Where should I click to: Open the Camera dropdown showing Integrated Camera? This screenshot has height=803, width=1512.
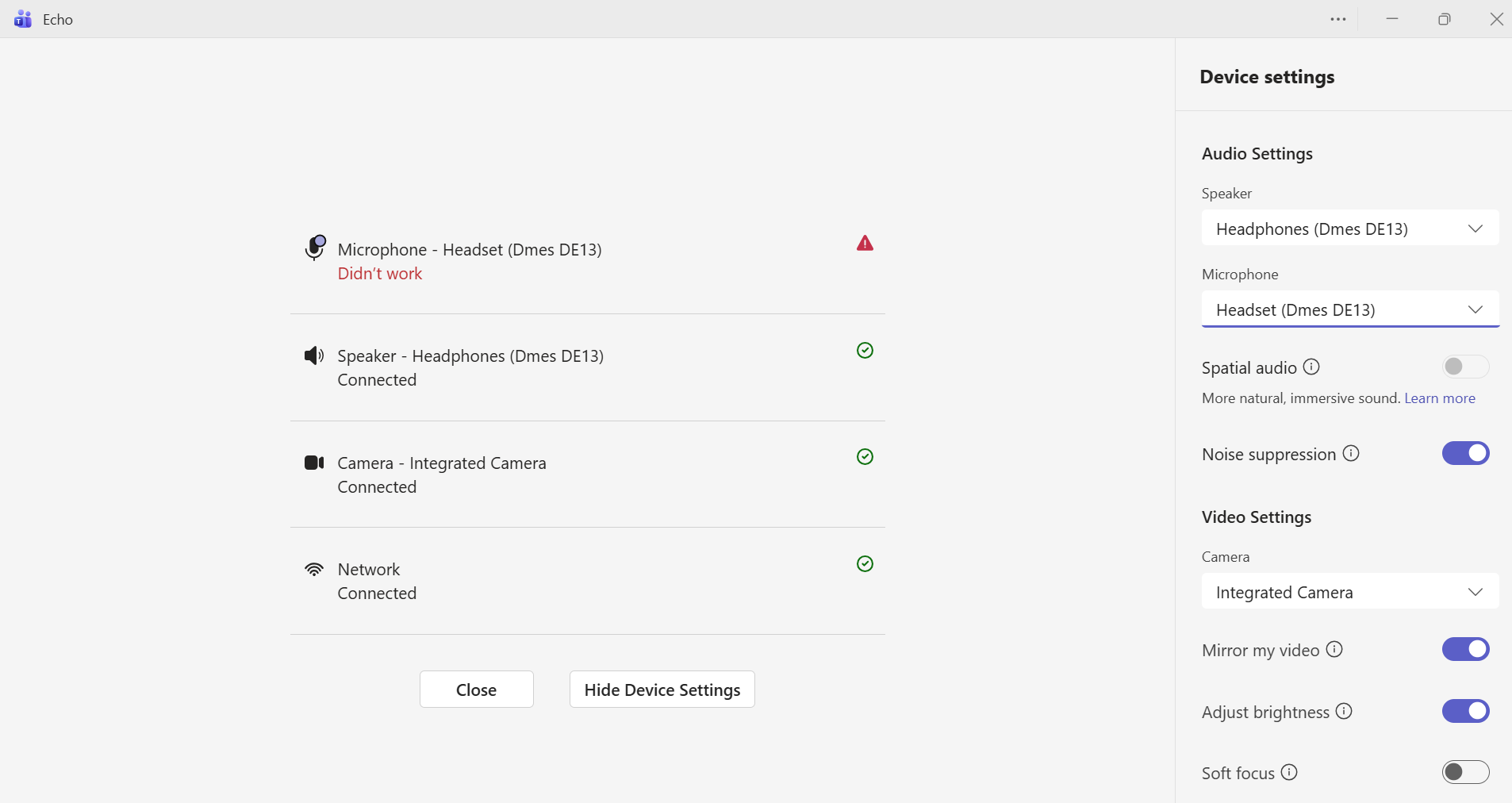coord(1350,592)
